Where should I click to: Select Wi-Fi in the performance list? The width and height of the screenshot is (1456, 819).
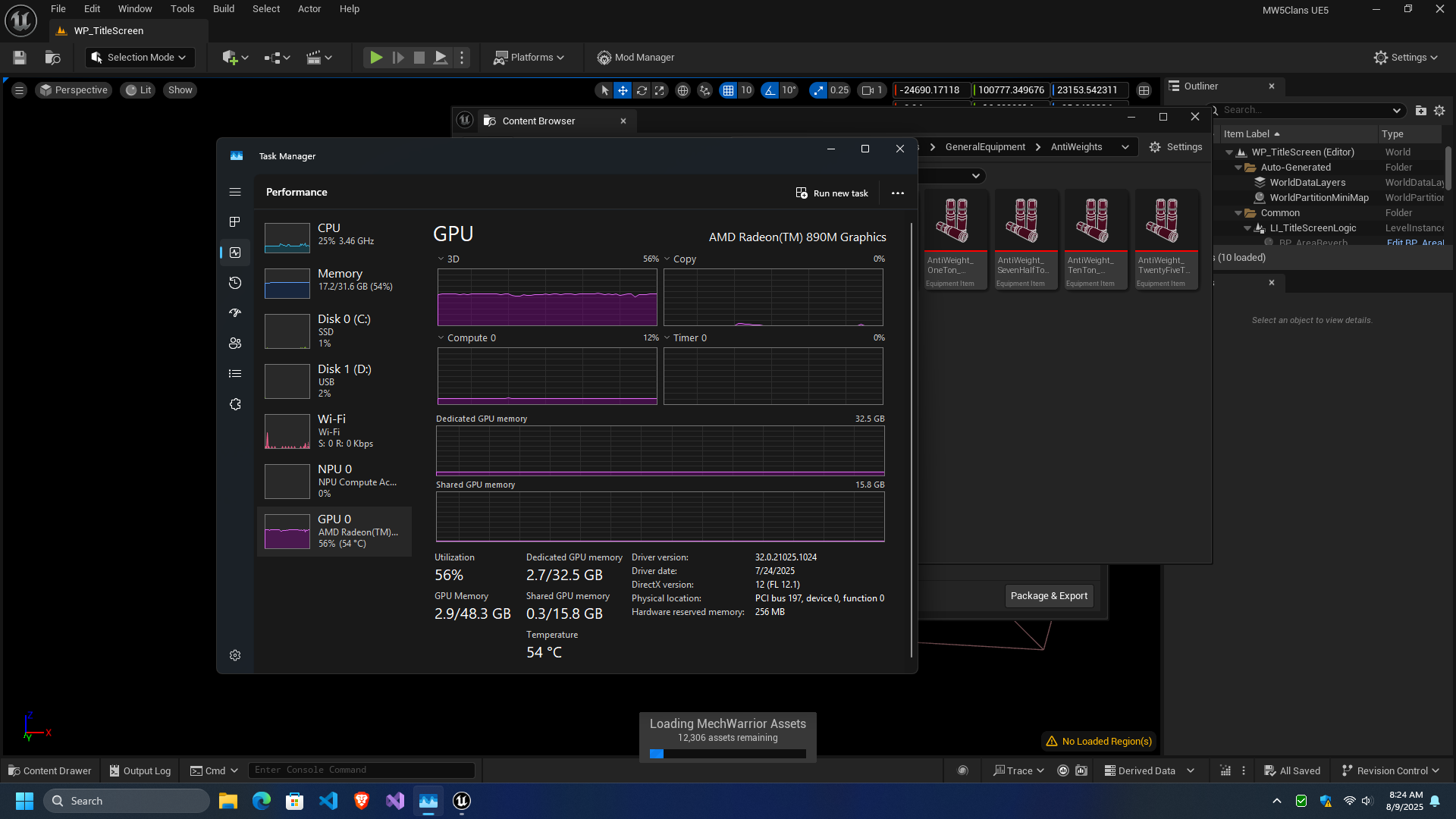coord(334,431)
